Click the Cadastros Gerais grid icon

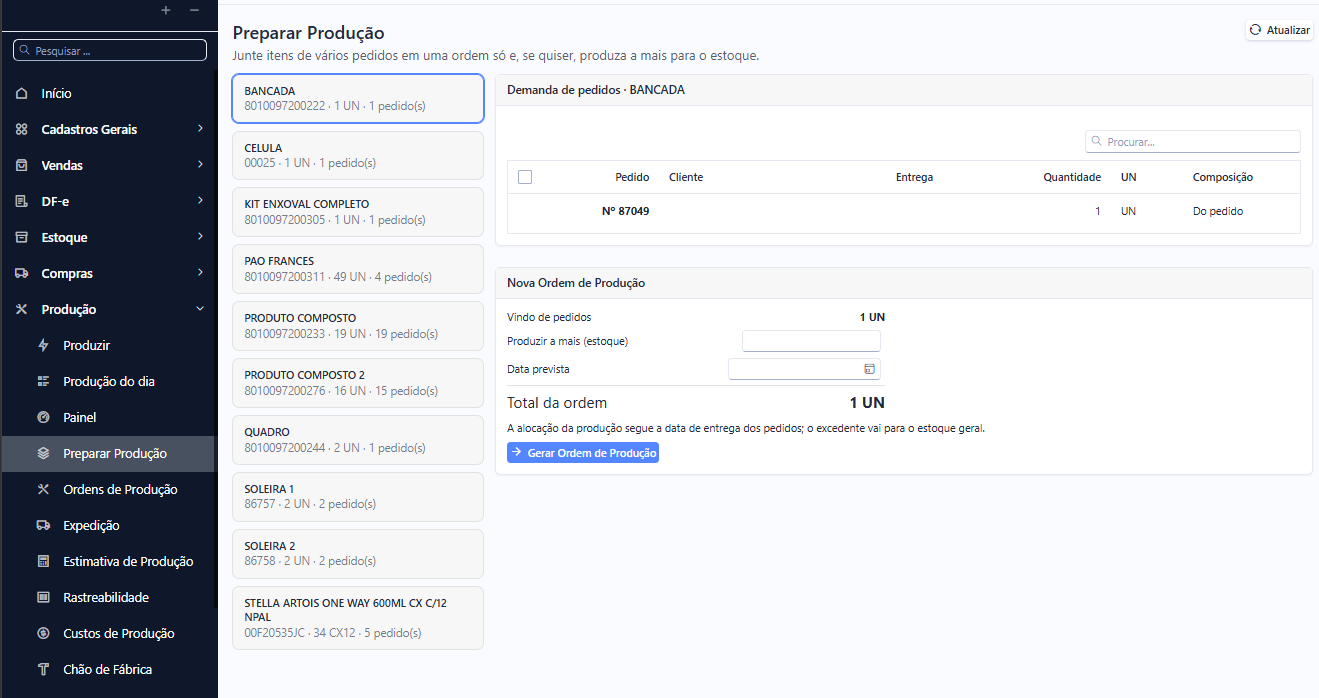22,129
